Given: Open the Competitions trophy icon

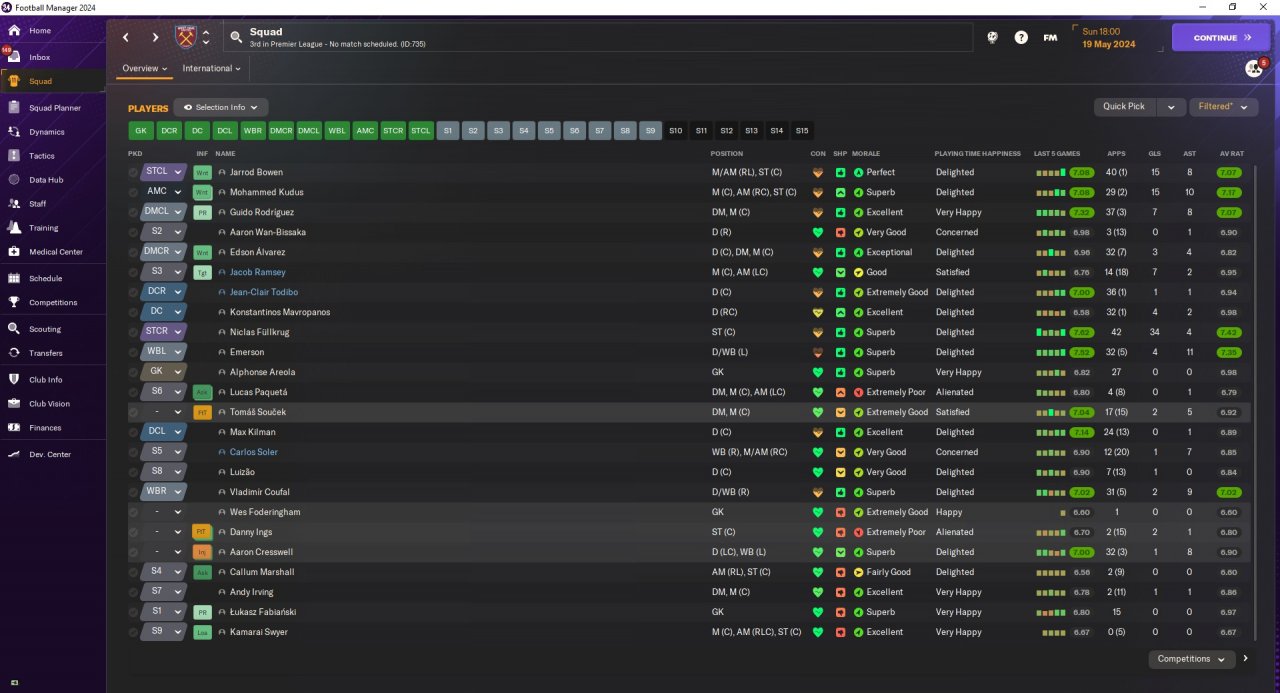Looking at the screenshot, I should point(14,302).
